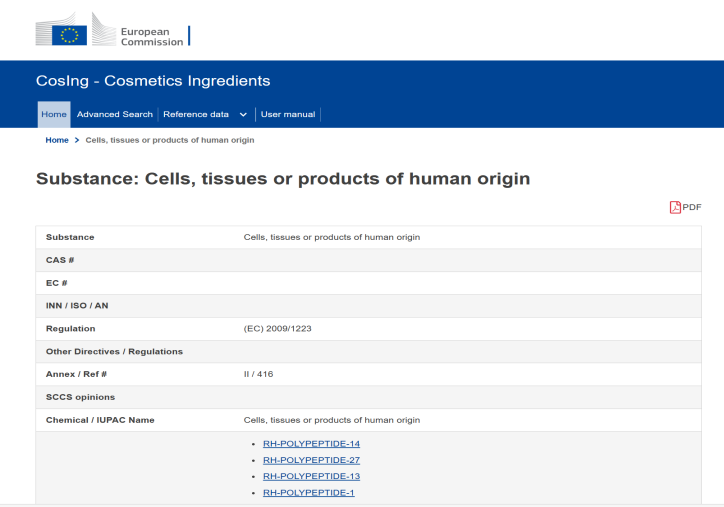Go to Advanced Search
Image resolution: width=724 pixels, height=507 pixels.
coord(115,115)
